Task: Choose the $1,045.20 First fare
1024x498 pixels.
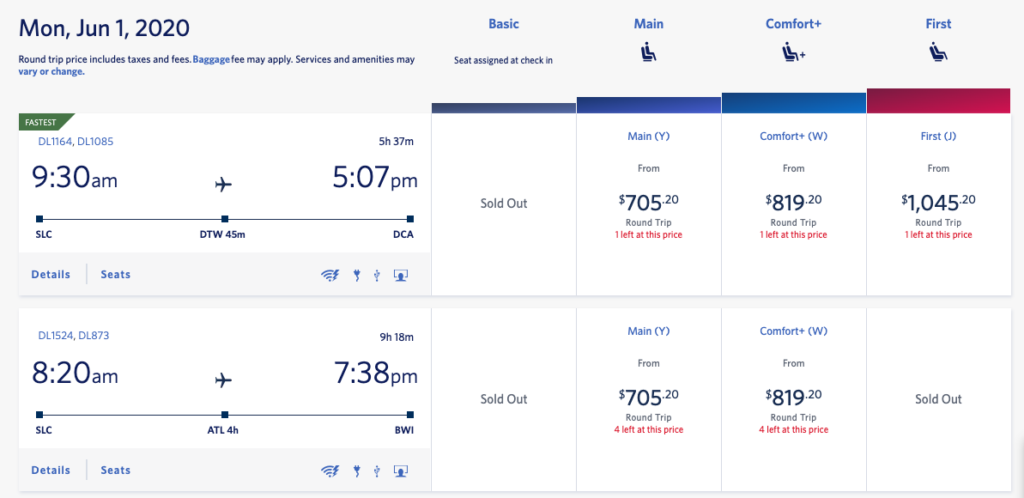Action: pos(938,203)
